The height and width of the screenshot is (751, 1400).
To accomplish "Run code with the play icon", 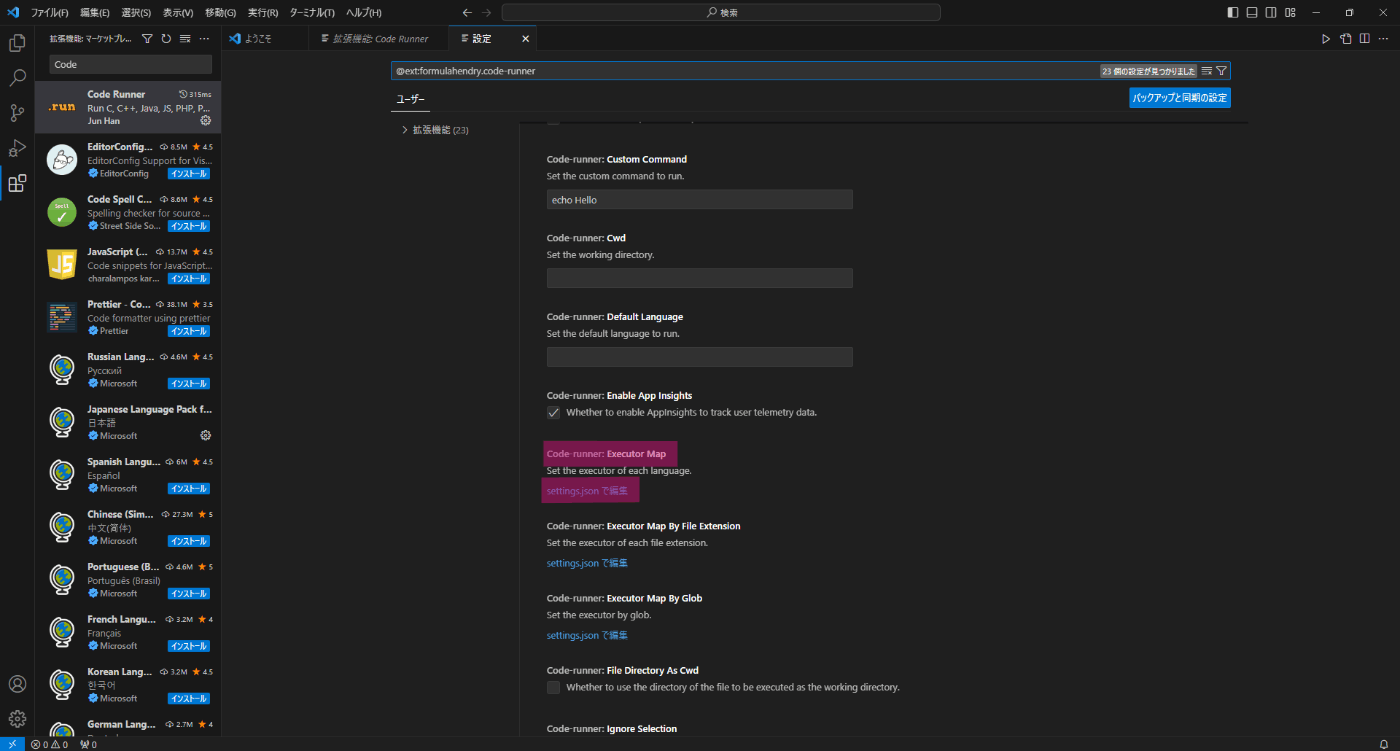I will (1326, 39).
